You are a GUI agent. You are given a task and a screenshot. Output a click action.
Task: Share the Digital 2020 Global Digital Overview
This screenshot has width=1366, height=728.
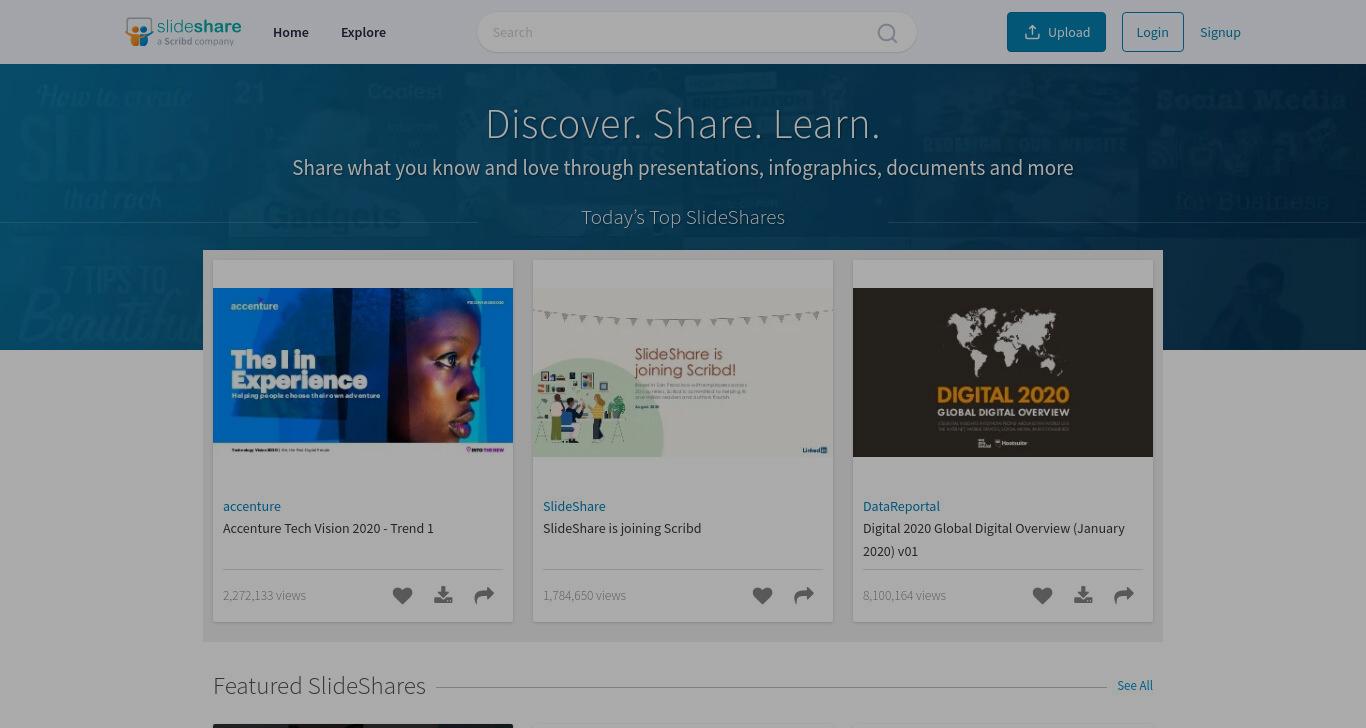(x=1124, y=596)
